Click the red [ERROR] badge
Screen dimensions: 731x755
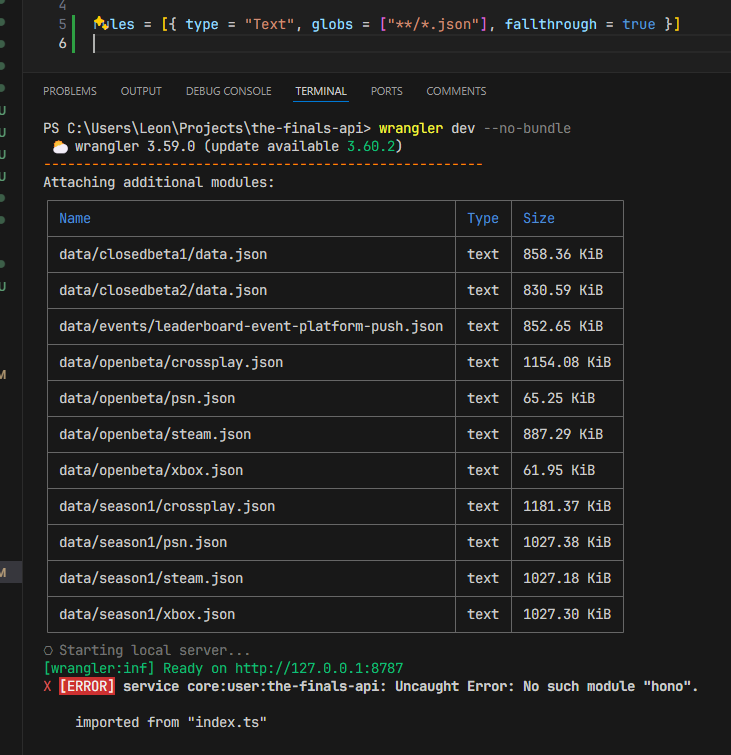(87, 686)
